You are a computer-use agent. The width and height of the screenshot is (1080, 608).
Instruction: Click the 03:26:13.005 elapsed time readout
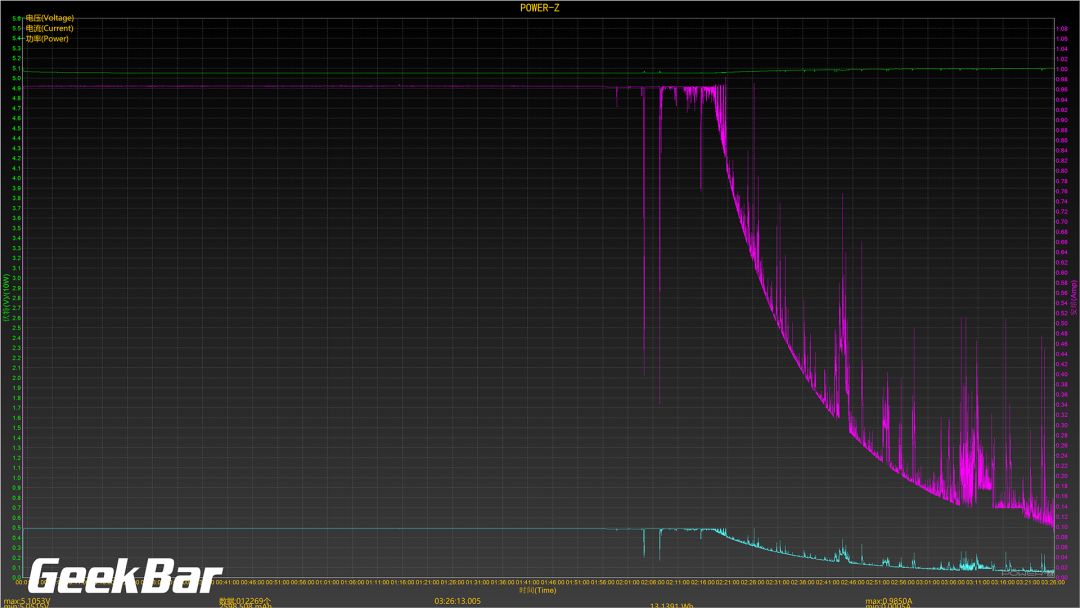point(457,601)
